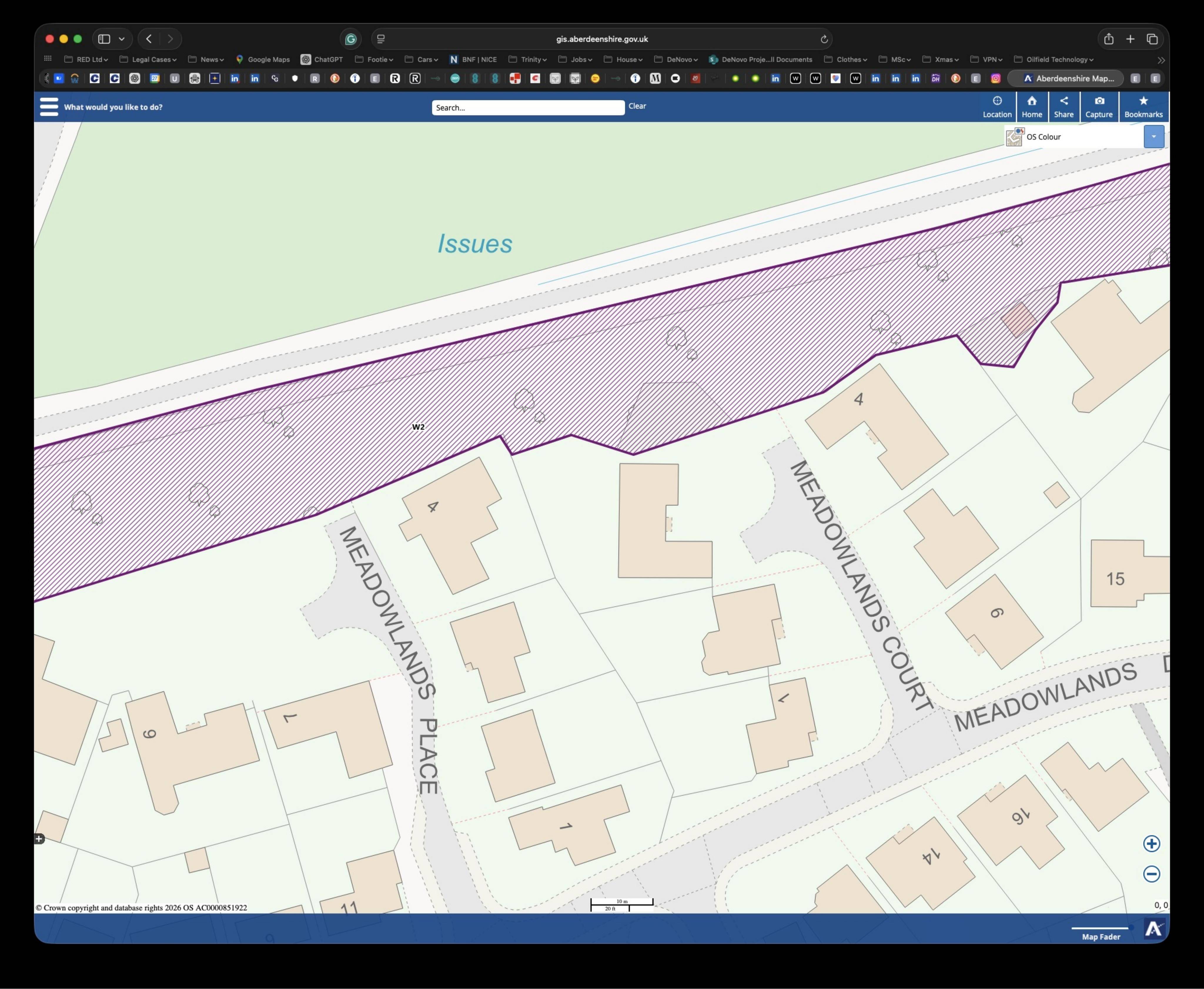
Task: Toggle the Safari sidebar
Action: click(104, 39)
